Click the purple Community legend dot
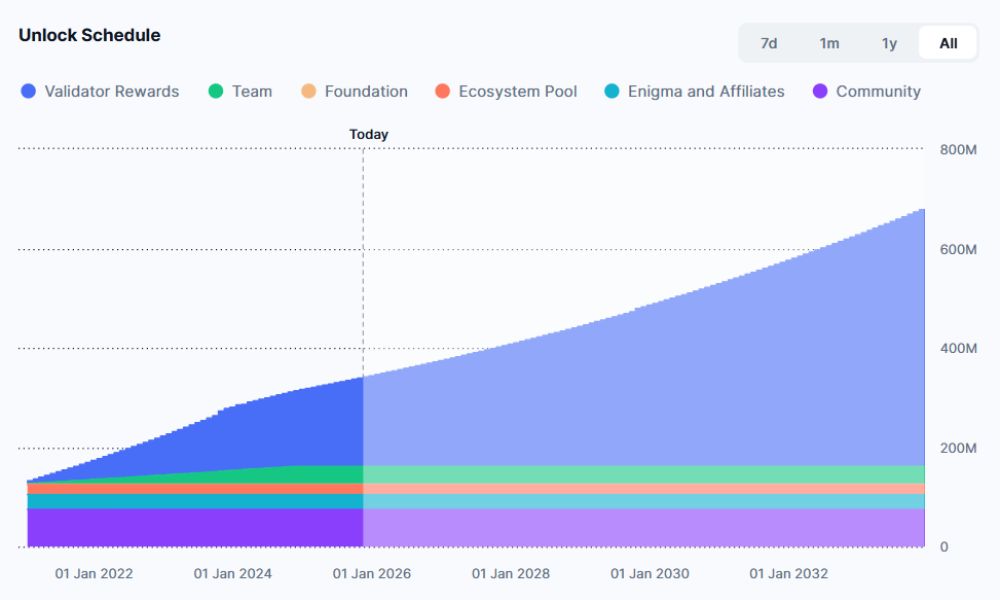Image resolution: width=1000 pixels, height=600 pixels. tap(820, 91)
